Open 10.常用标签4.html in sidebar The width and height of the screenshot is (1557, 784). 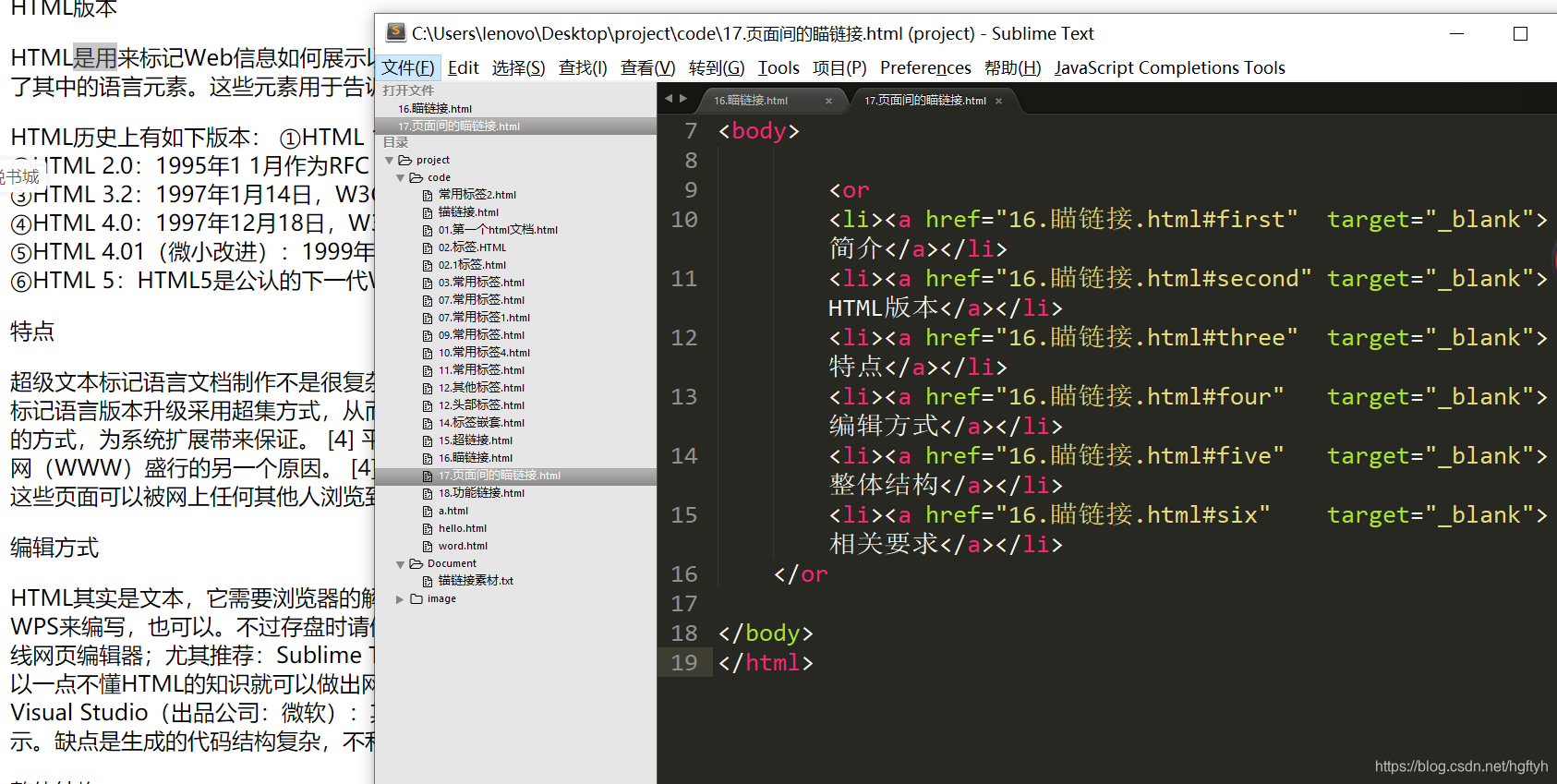tap(484, 353)
